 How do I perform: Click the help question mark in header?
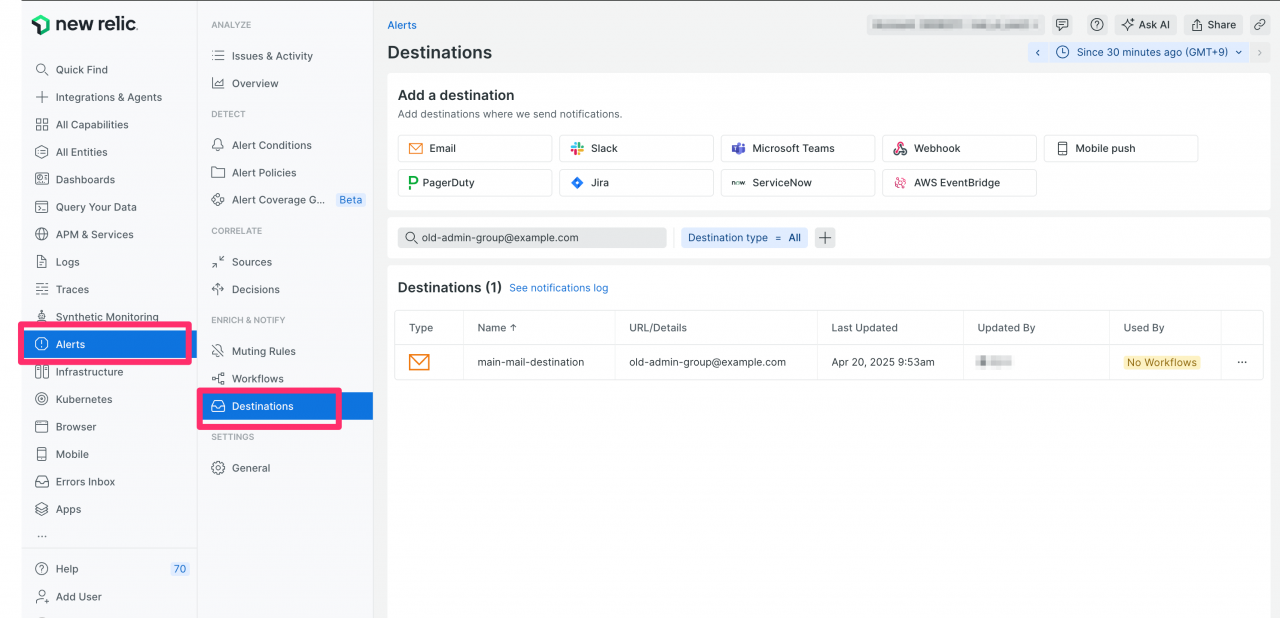1097,25
